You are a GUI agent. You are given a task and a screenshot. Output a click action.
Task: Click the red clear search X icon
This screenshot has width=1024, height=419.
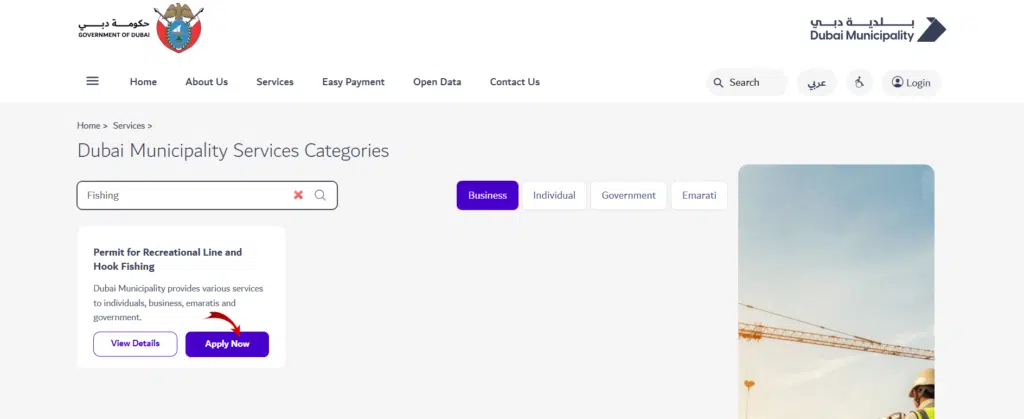tap(298, 195)
